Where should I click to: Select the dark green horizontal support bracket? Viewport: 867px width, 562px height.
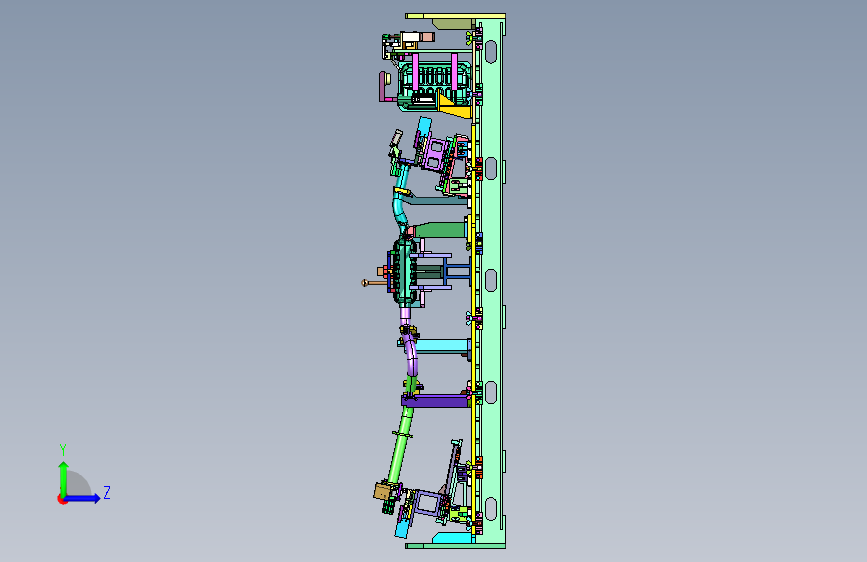click(x=442, y=230)
